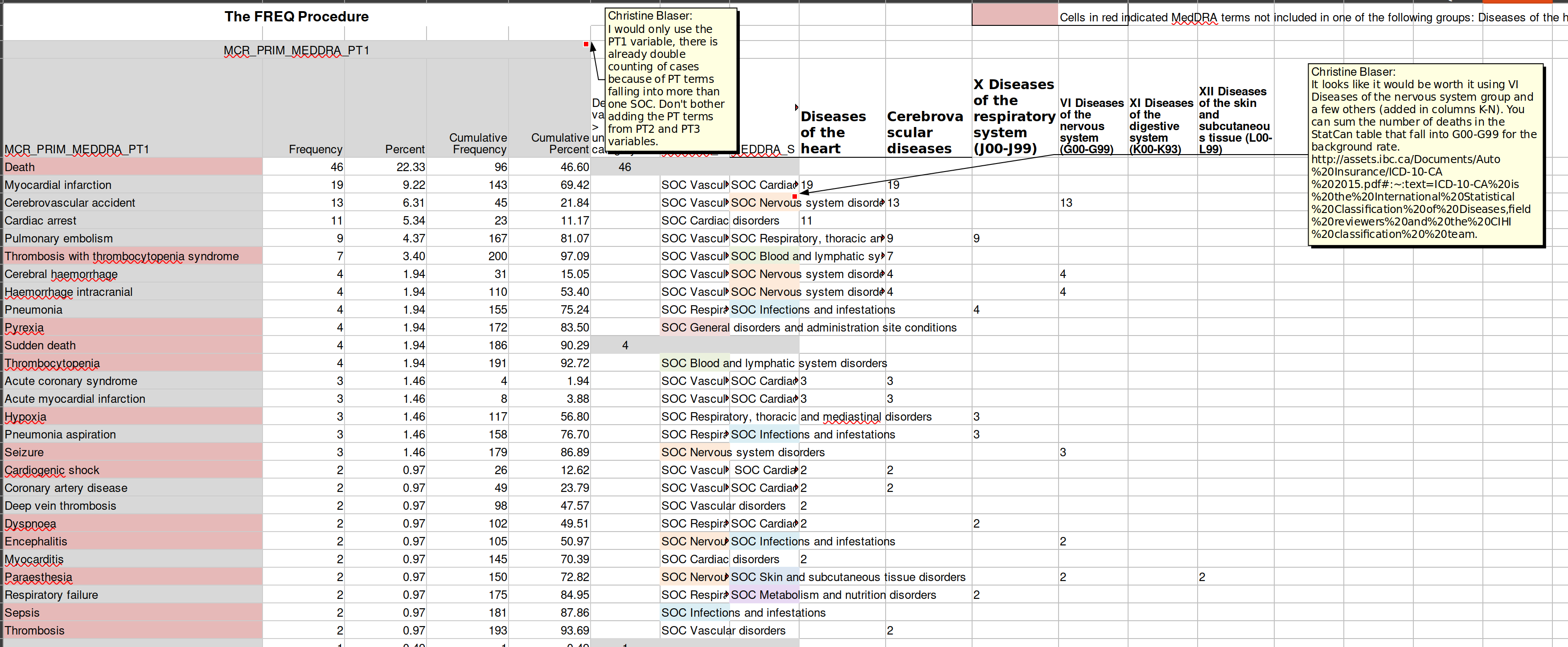Click 'SOC Cardiac disorders' in Cardiac arrest row
1568x647 pixels.
(720, 220)
